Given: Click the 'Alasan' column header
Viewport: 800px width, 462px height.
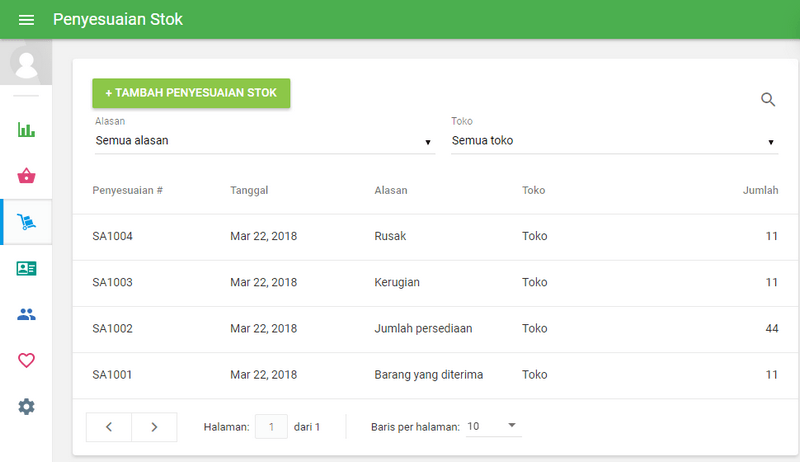Looking at the screenshot, I should click(x=391, y=190).
